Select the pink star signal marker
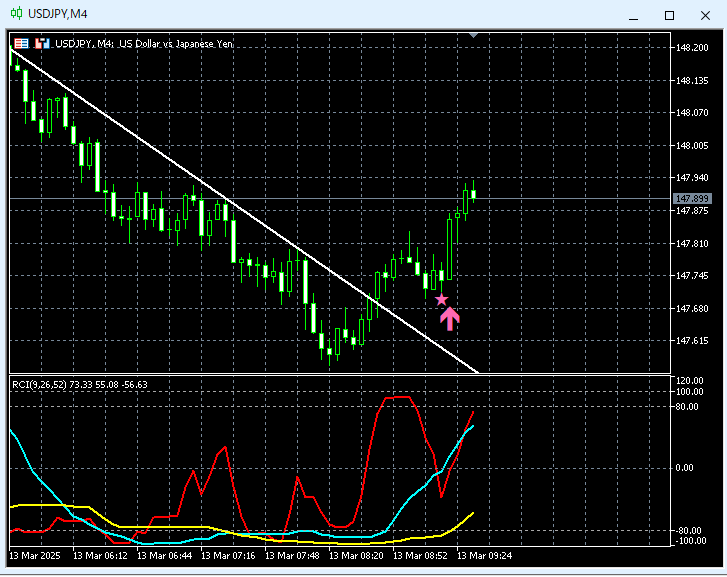Screen dimensions: 727x577 (x=441, y=300)
